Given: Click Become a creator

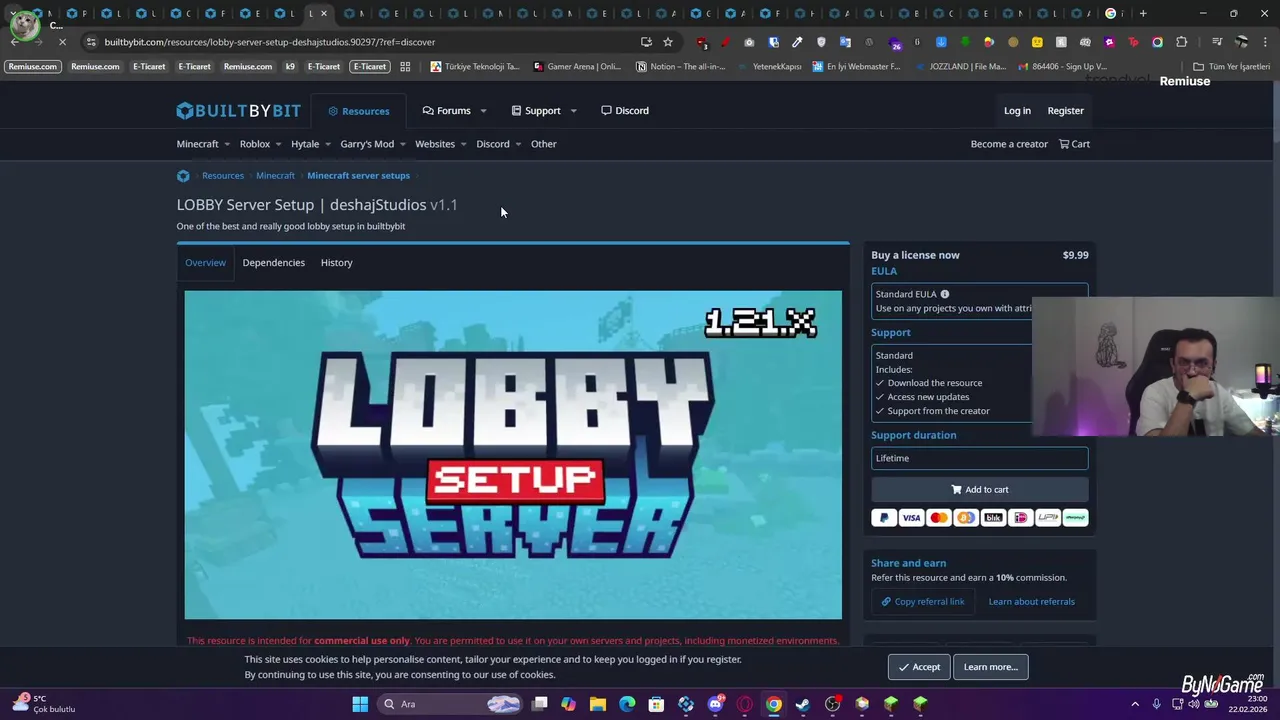Looking at the screenshot, I should tap(1009, 144).
